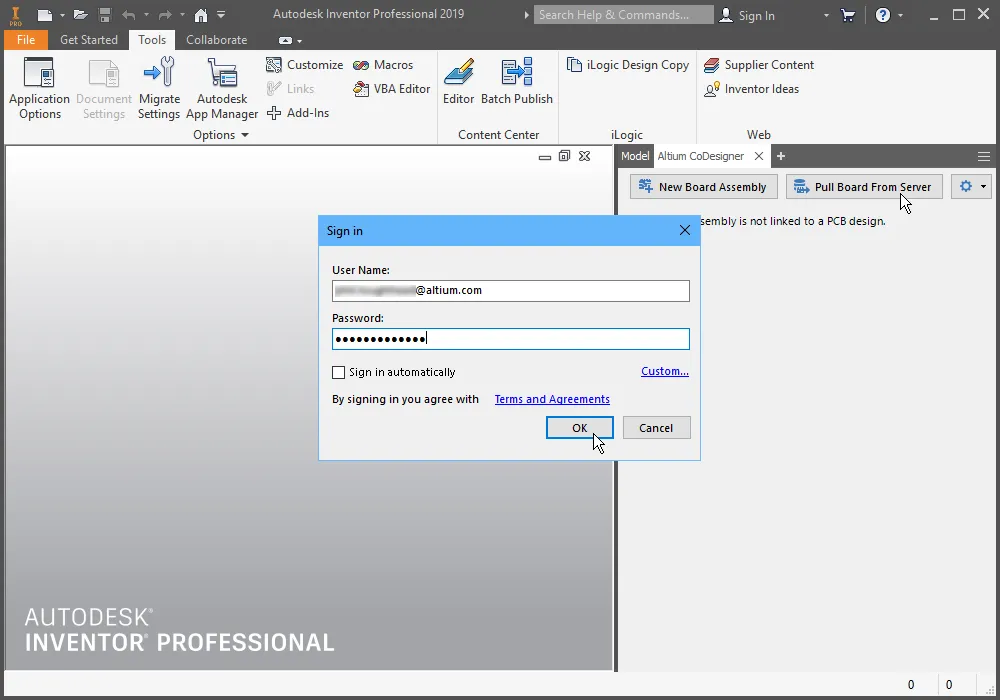The height and width of the screenshot is (700, 1000).
Task: Click Pull Board From Server
Action: tap(864, 187)
